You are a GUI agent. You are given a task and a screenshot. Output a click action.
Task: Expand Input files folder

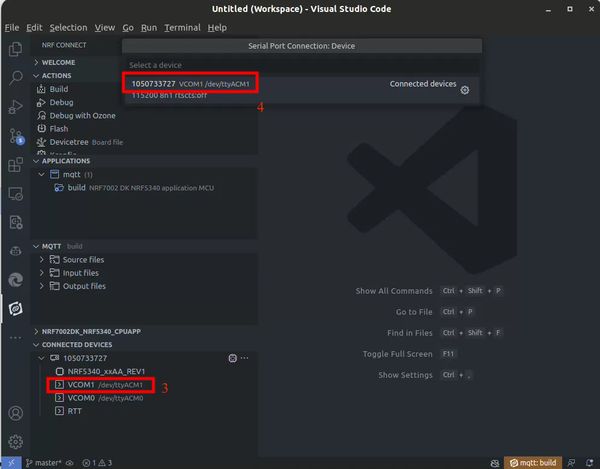click(x=42, y=273)
